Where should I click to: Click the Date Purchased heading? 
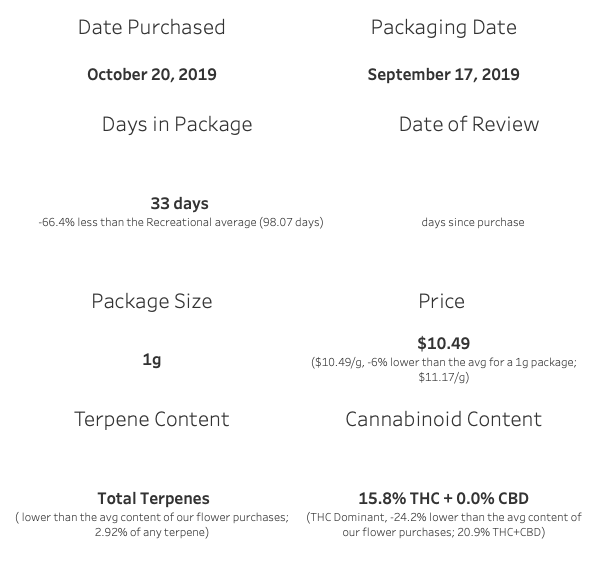151,27
